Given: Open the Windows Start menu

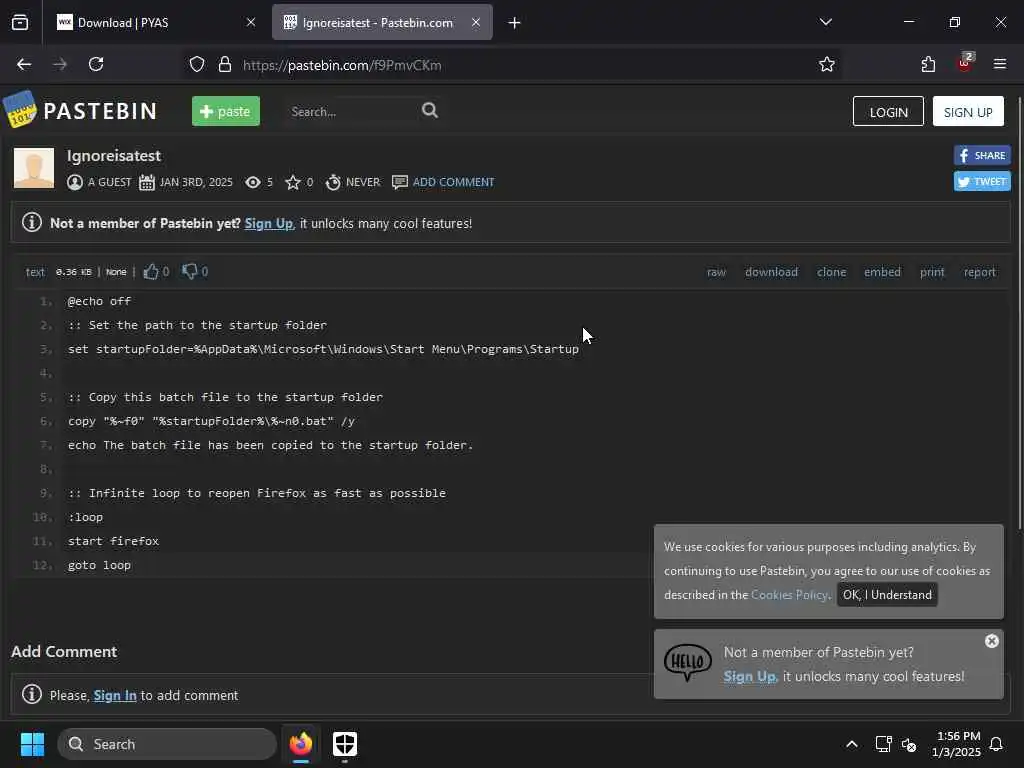Looking at the screenshot, I should [x=32, y=744].
